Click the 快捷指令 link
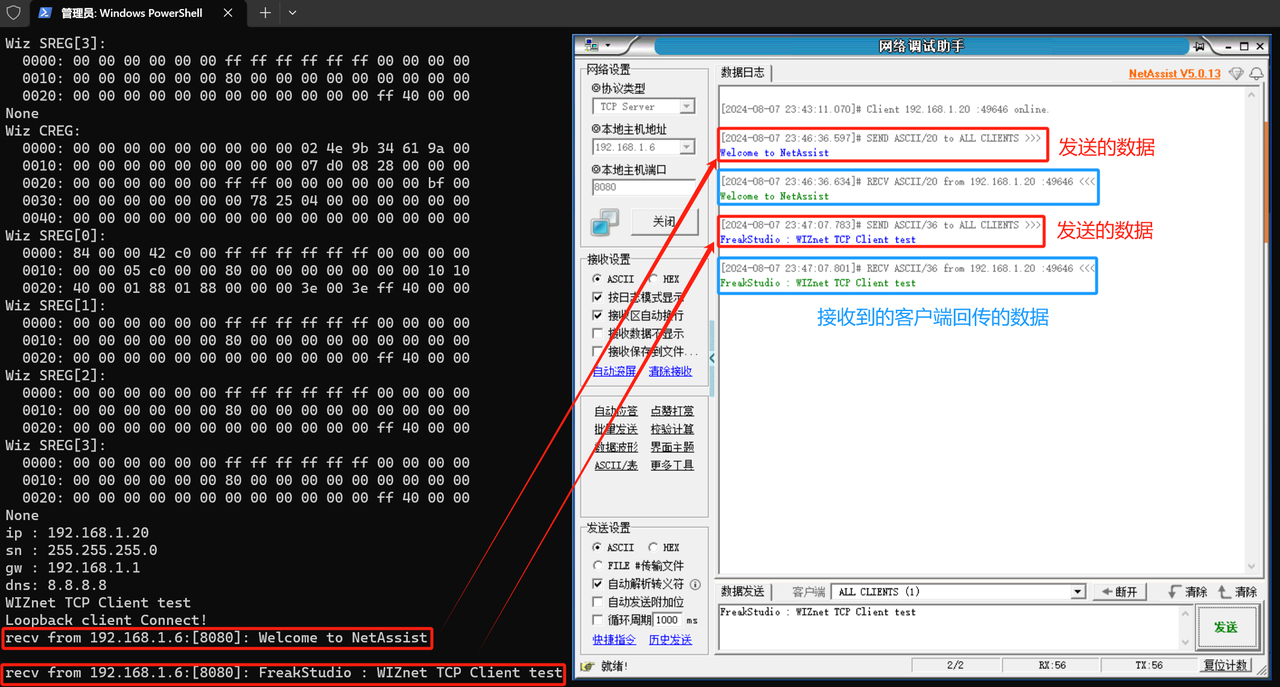 point(614,640)
